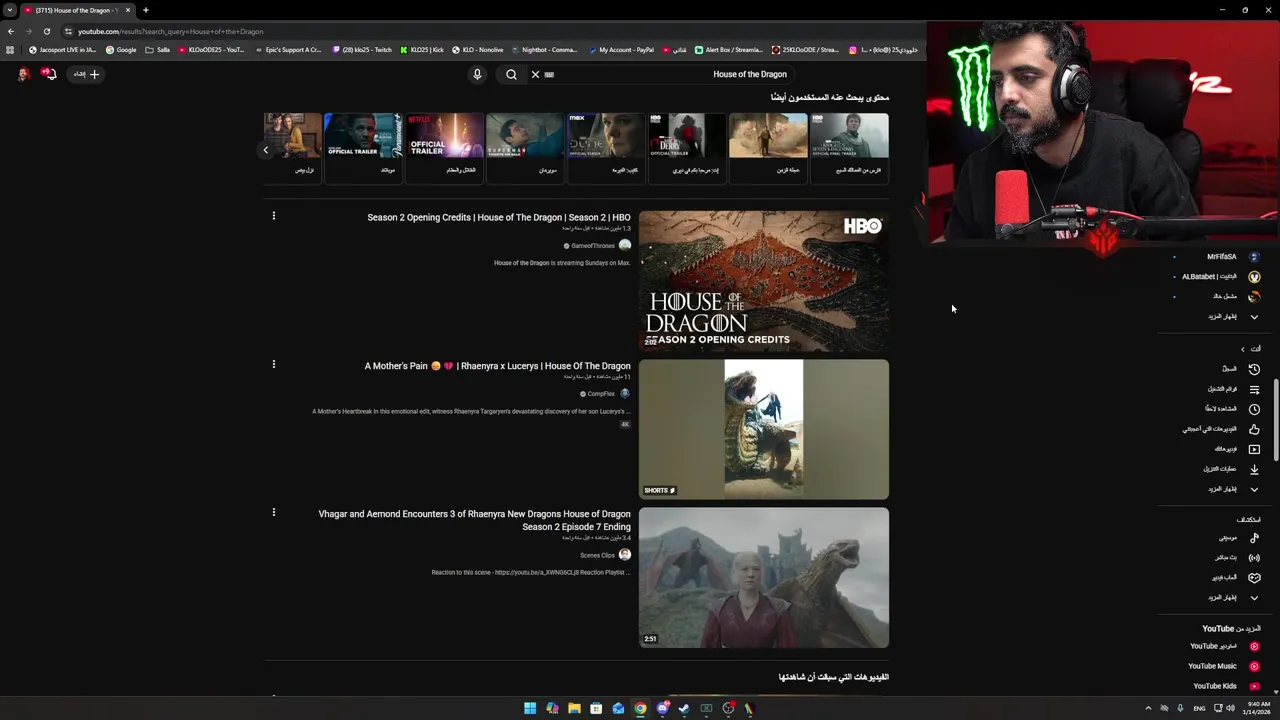Open the Music explore icon
1280x720 pixels.
click(1254, 538)
